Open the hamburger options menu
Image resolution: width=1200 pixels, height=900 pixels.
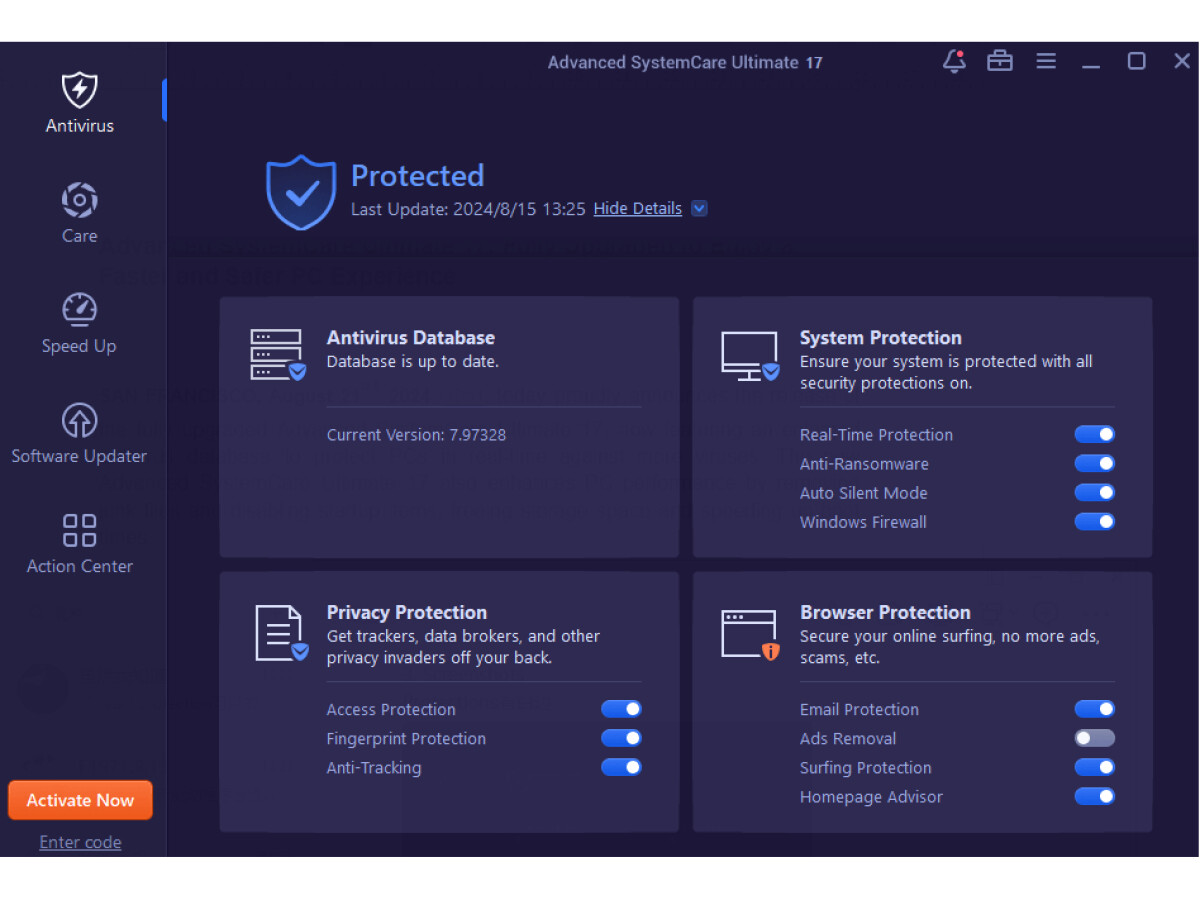[x=1046, y=62]
